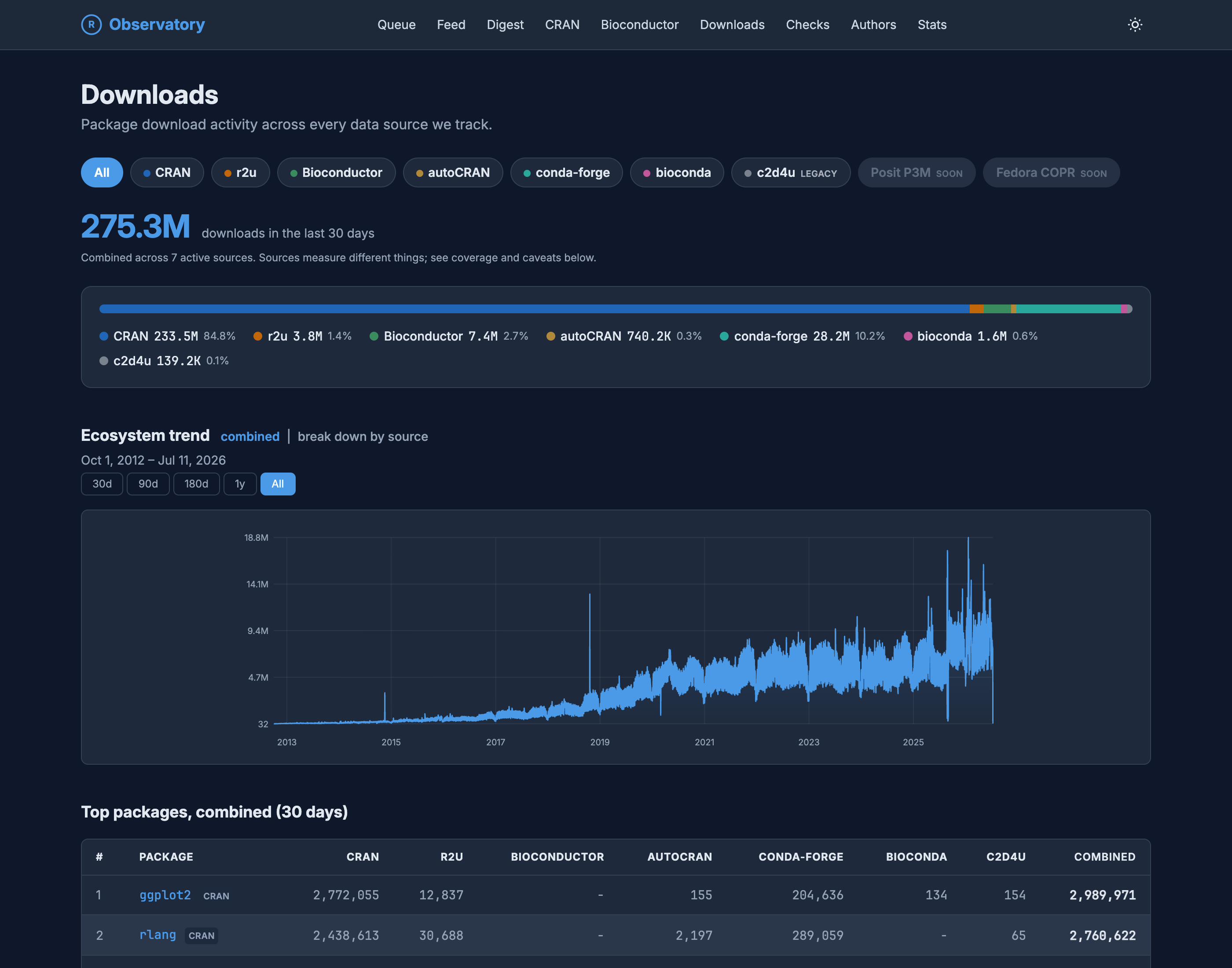Click the R2U column header
The image size is (1232, 968).
pyautogui.click(x=451, y=857)
